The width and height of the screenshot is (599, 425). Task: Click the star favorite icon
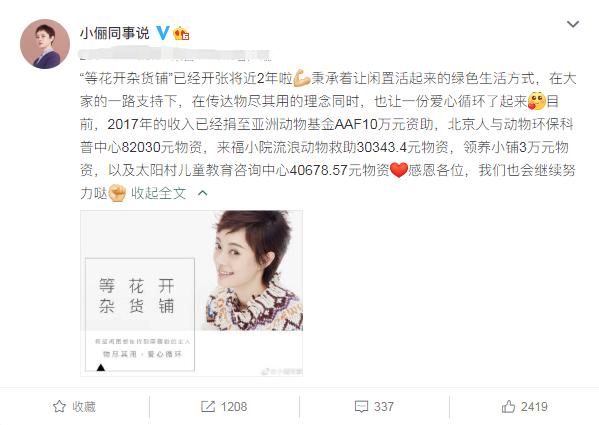point(59,406)
